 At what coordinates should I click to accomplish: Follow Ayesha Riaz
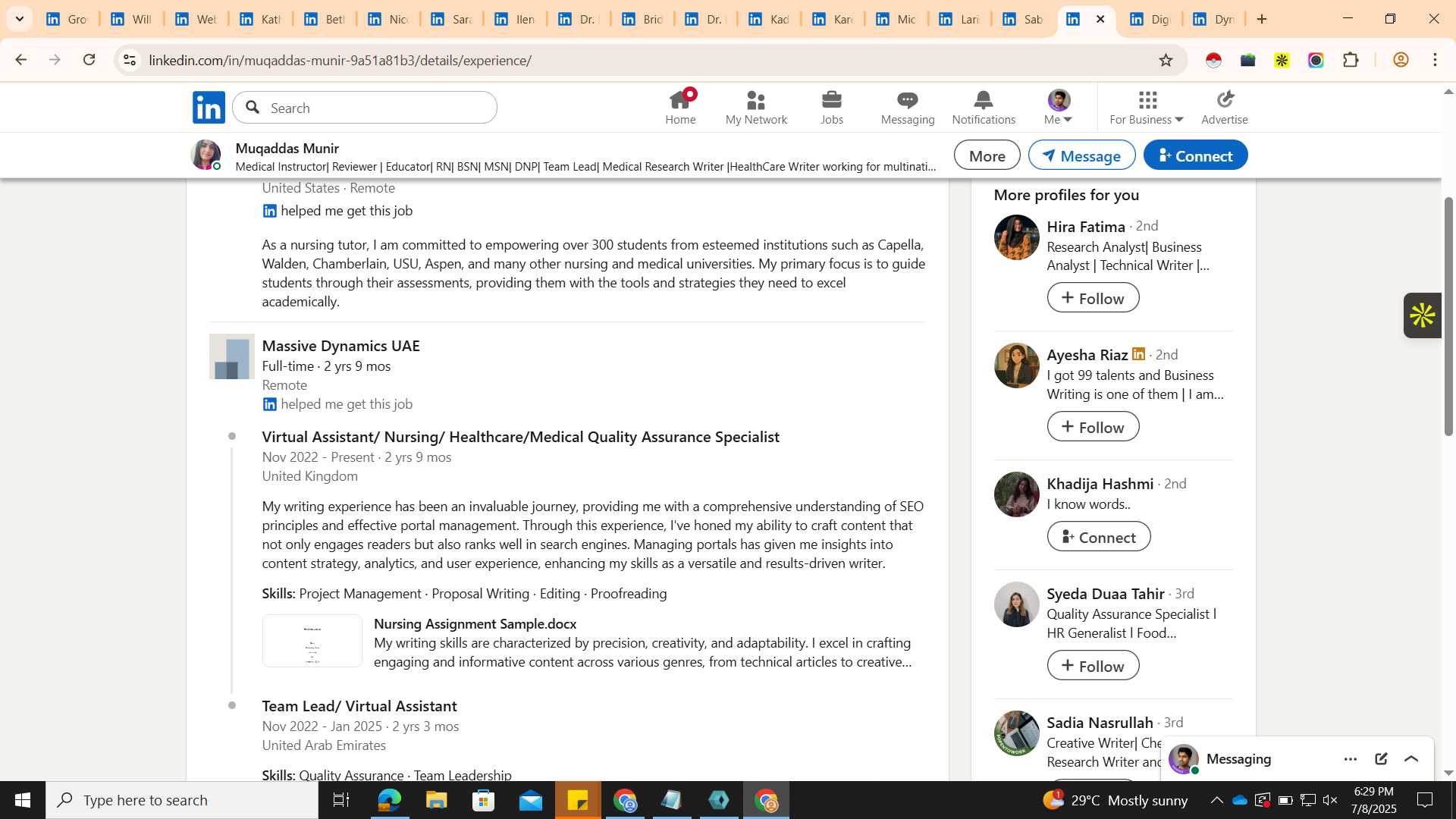(1093, 427)
